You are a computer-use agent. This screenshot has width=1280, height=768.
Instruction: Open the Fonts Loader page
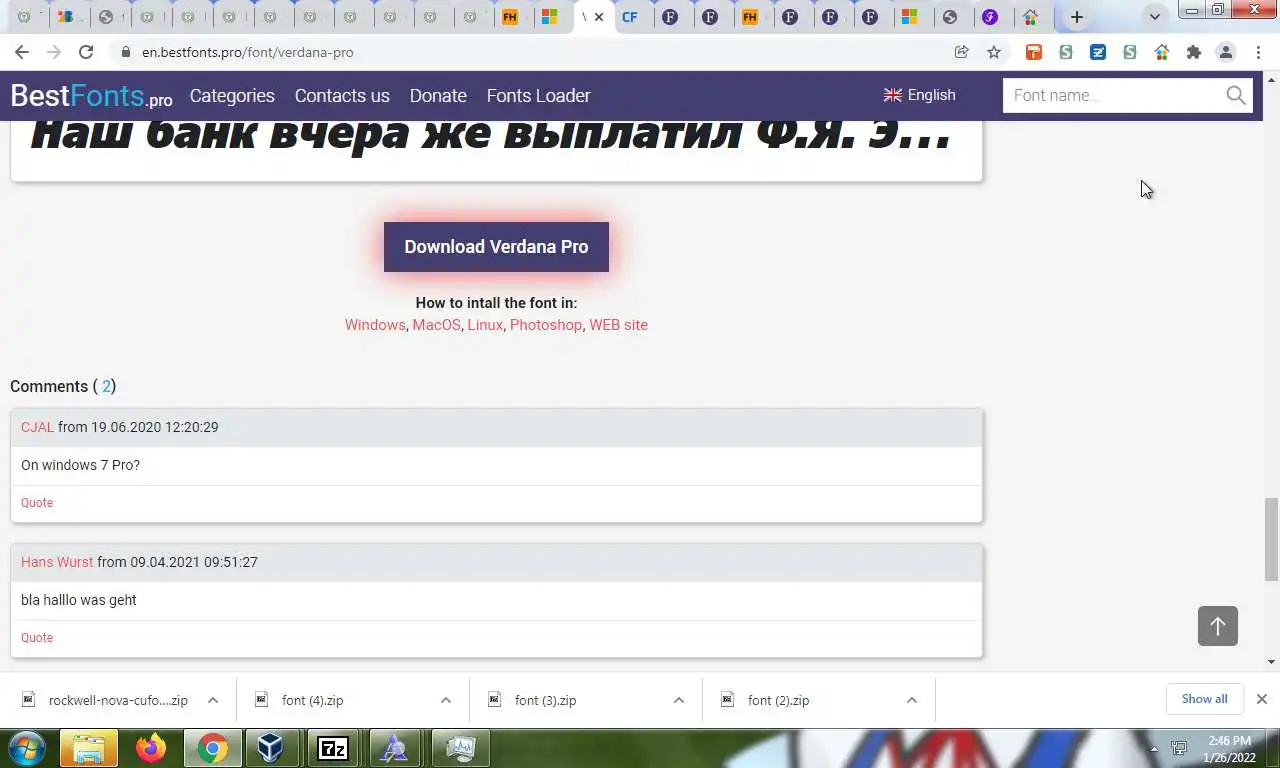(x=538, y=96)
